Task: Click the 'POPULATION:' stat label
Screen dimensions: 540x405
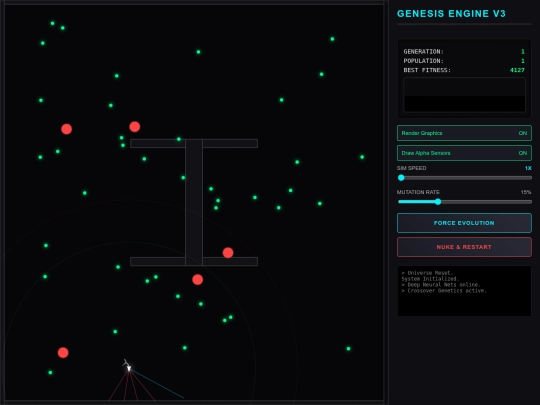Action: click(x=424, y=61)
